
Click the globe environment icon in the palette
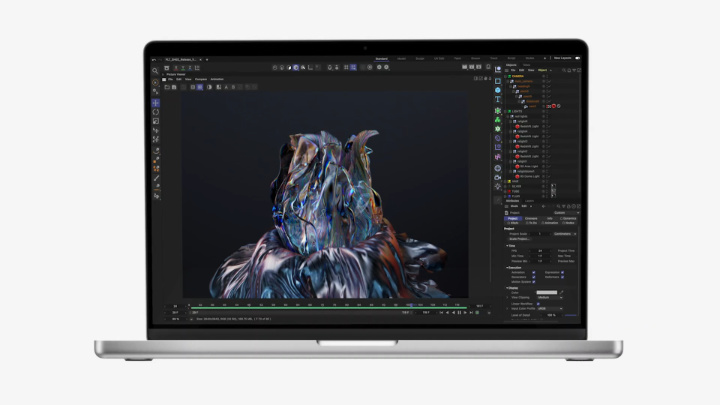pyautogui.click(x=498, y=168)
